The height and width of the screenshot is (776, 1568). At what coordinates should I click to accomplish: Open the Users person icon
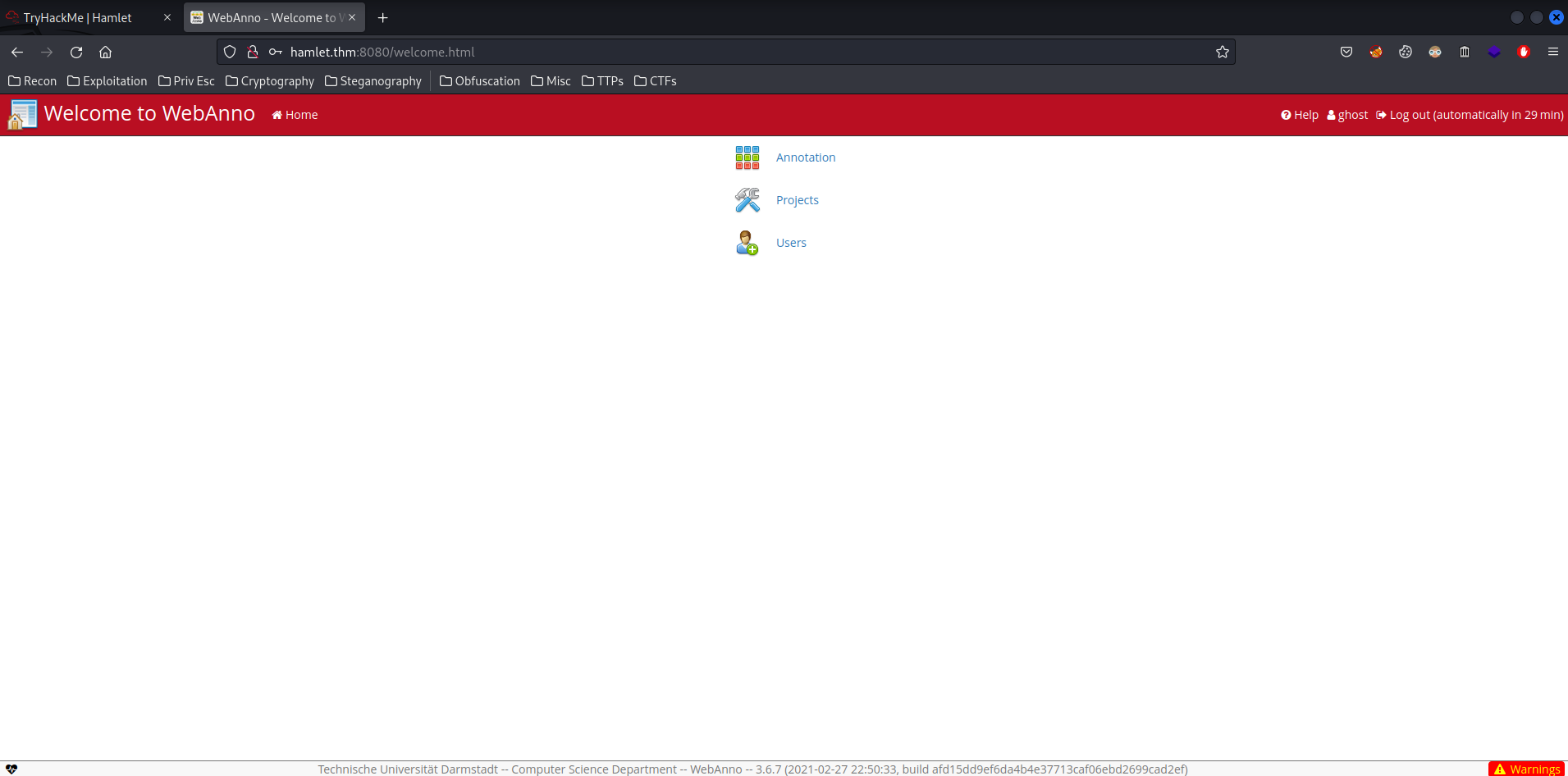pyautogui.click(x=747, y=243)
